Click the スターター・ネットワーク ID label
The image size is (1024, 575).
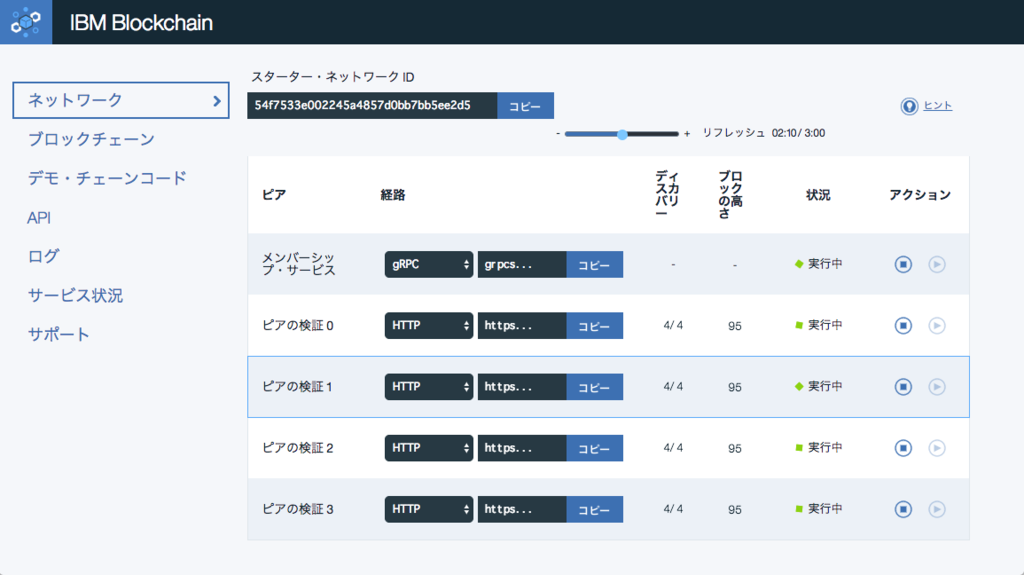332,77
